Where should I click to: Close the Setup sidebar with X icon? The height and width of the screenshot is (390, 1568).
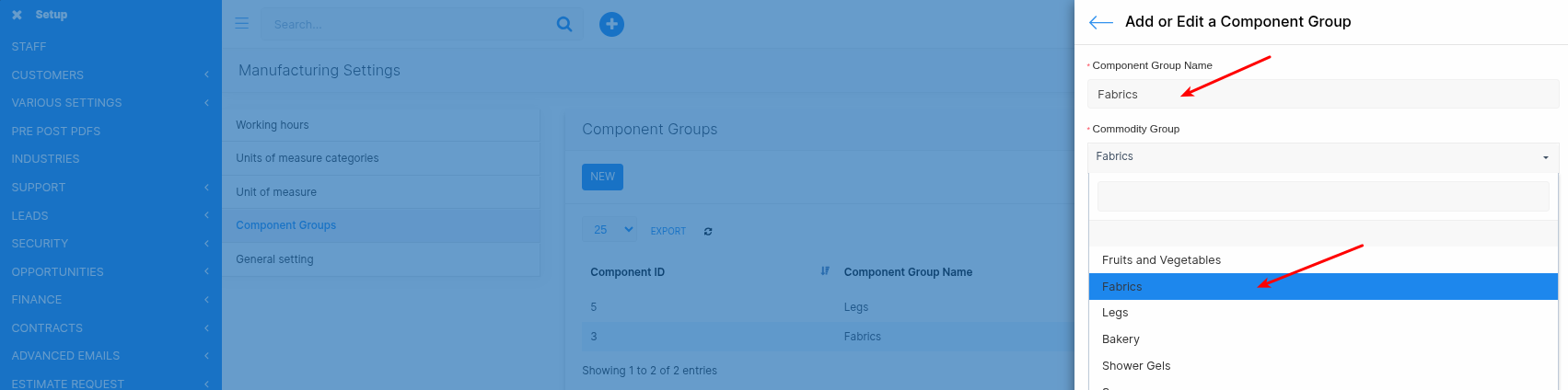coord(17,15)
